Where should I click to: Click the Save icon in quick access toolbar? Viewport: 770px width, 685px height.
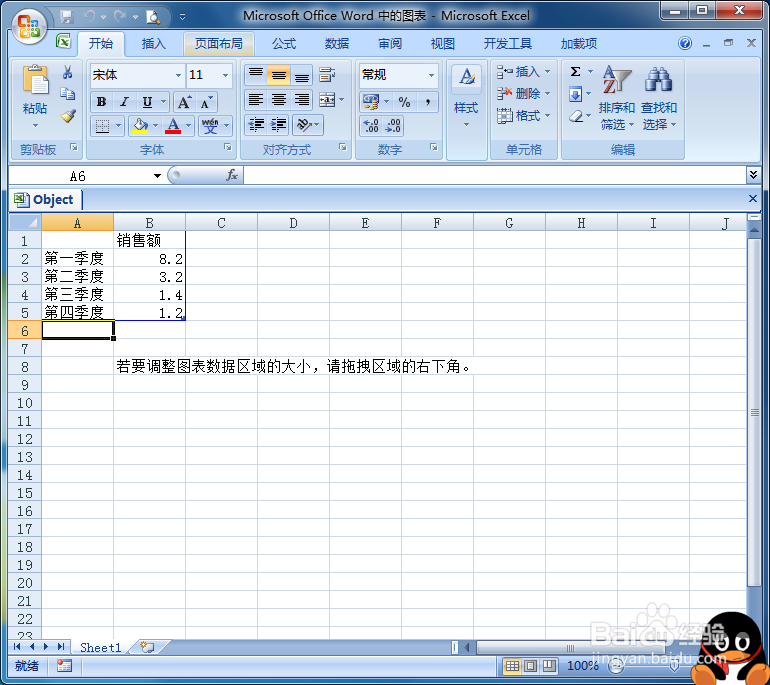coord(67,17)
